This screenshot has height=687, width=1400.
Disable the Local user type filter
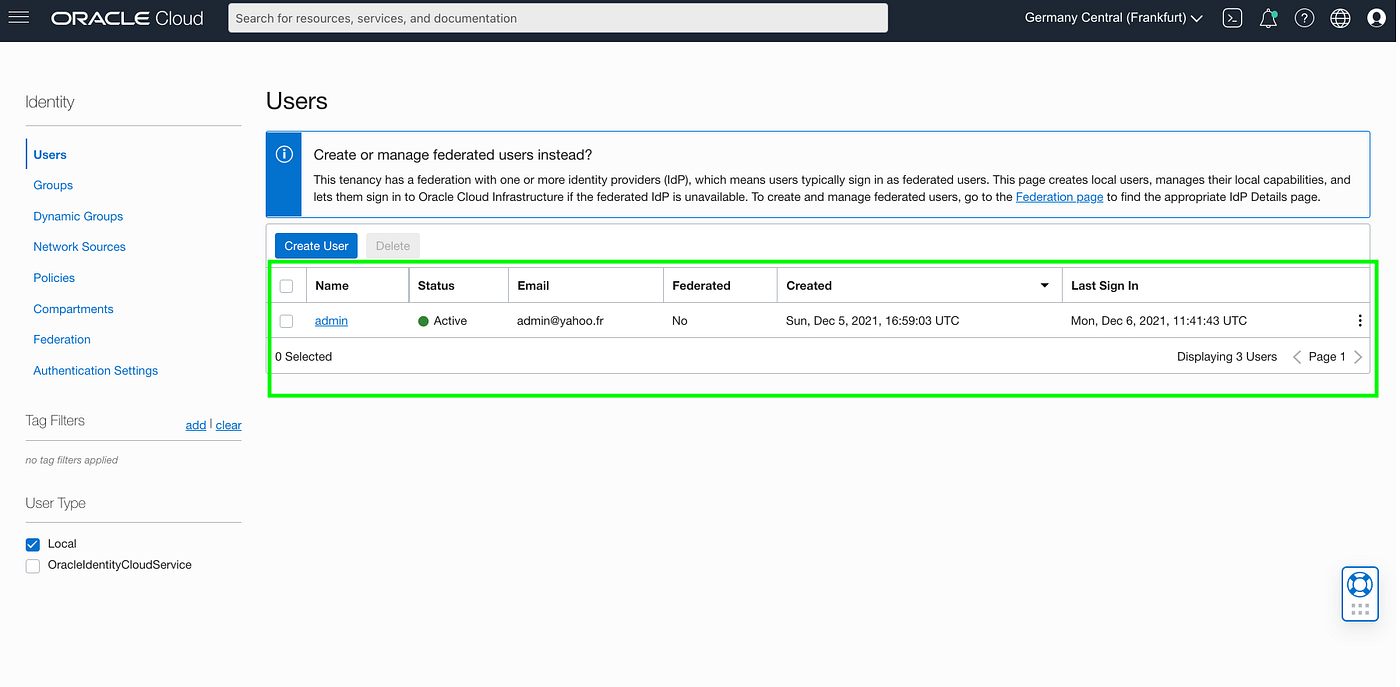(x=32, y=543)
